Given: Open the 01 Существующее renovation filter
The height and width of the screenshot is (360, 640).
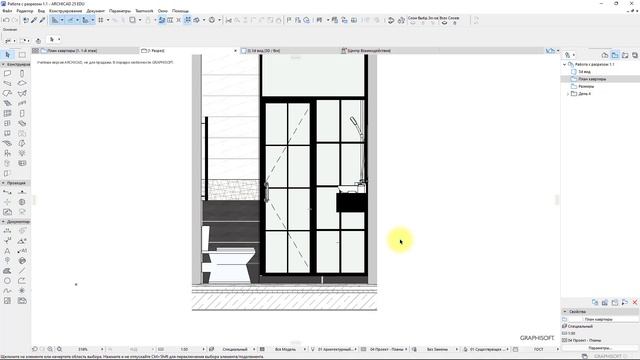Looking at the screenshot, I should click(487, 349).
